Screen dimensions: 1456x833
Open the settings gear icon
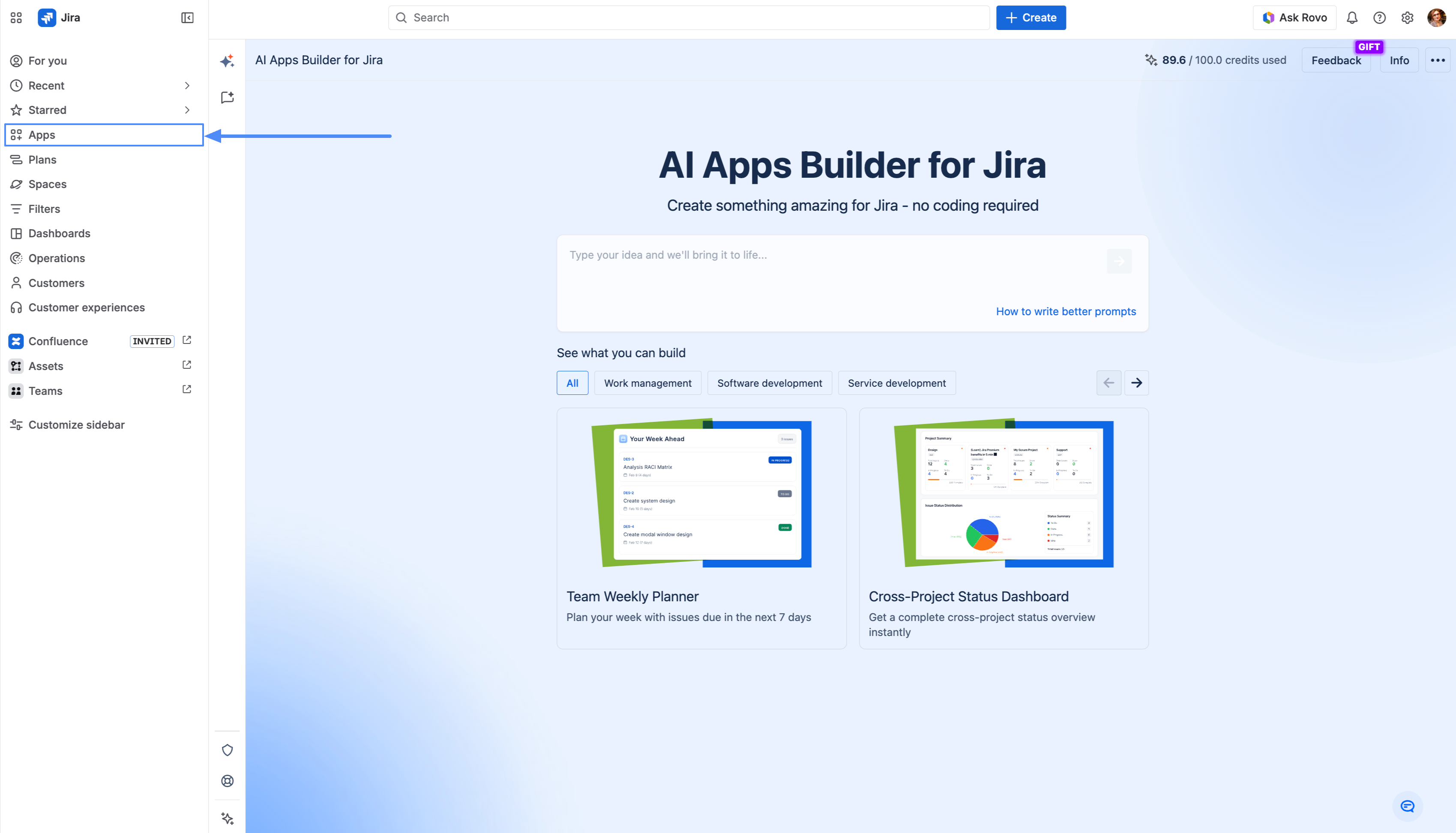(1407, 18)
